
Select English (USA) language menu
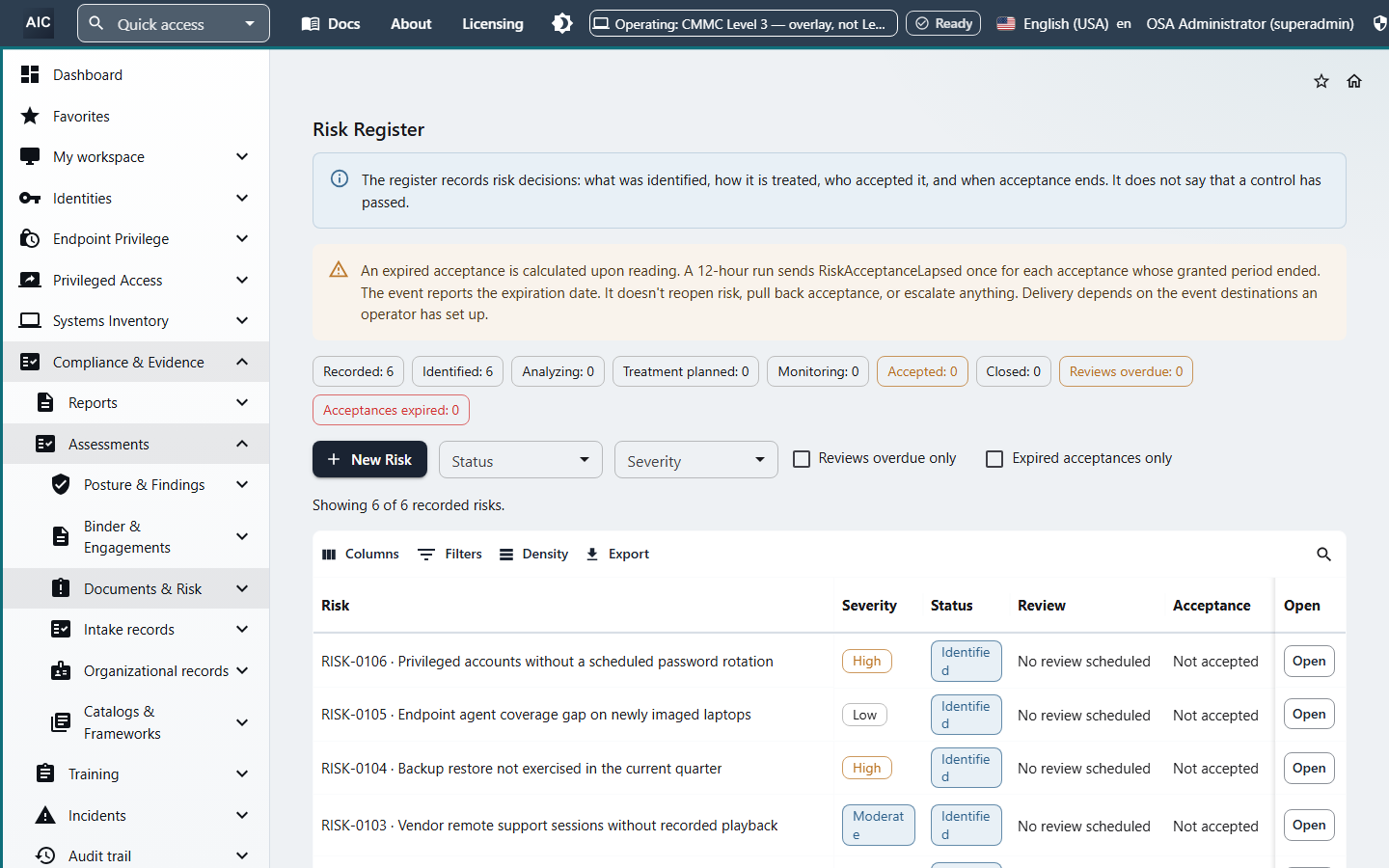click(x=1063, y=23)
